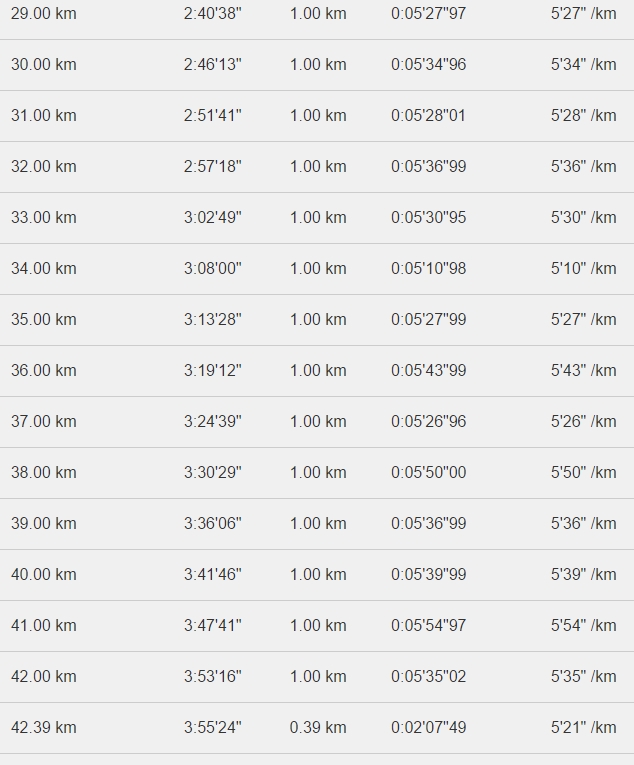Viewport: 634px width, 765px height.
Task: Select lap time 0:05'30"95
Action: tap(428, 218)
